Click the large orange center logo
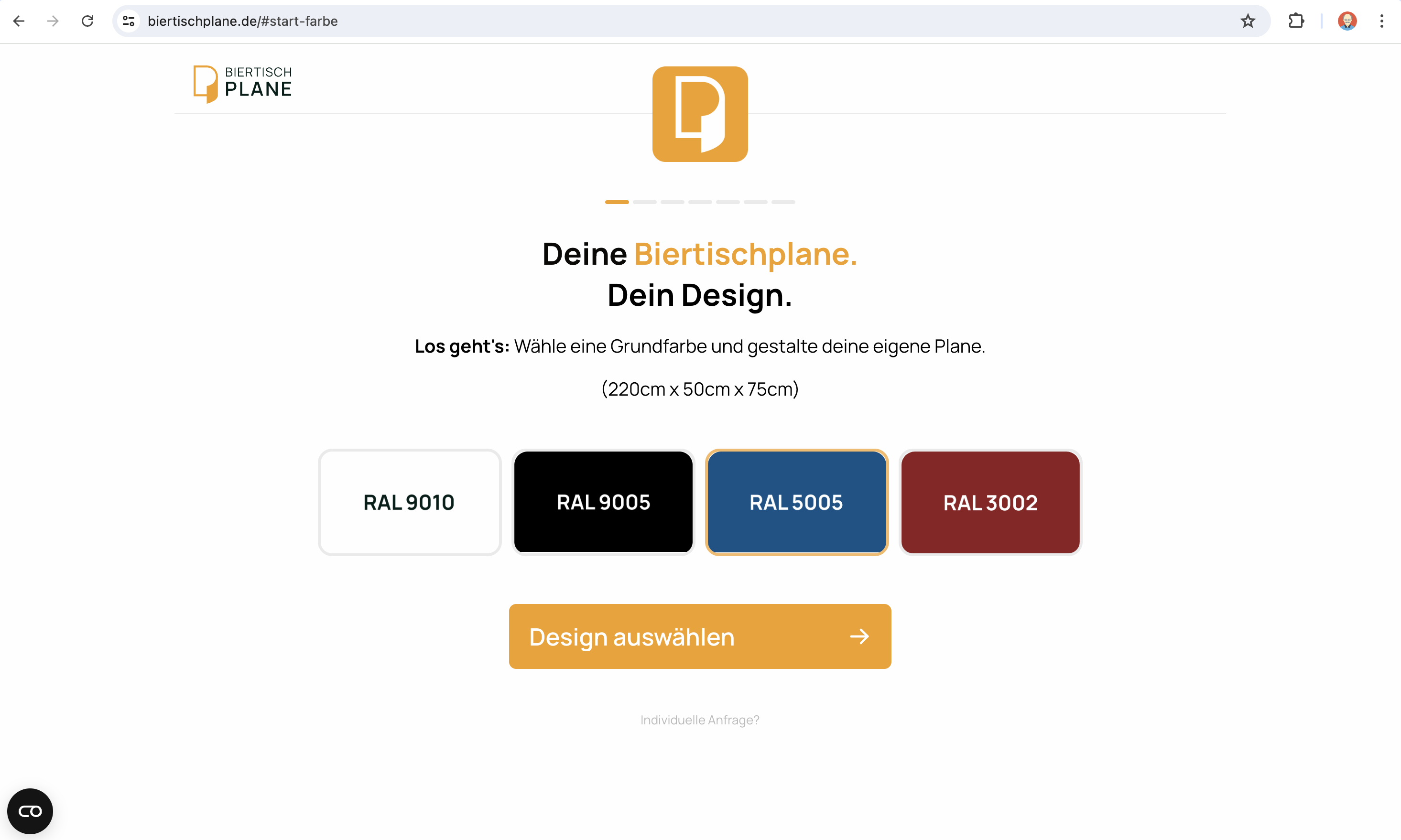The height and width of the screenshot is (840, 1401). tap(700, 114)
